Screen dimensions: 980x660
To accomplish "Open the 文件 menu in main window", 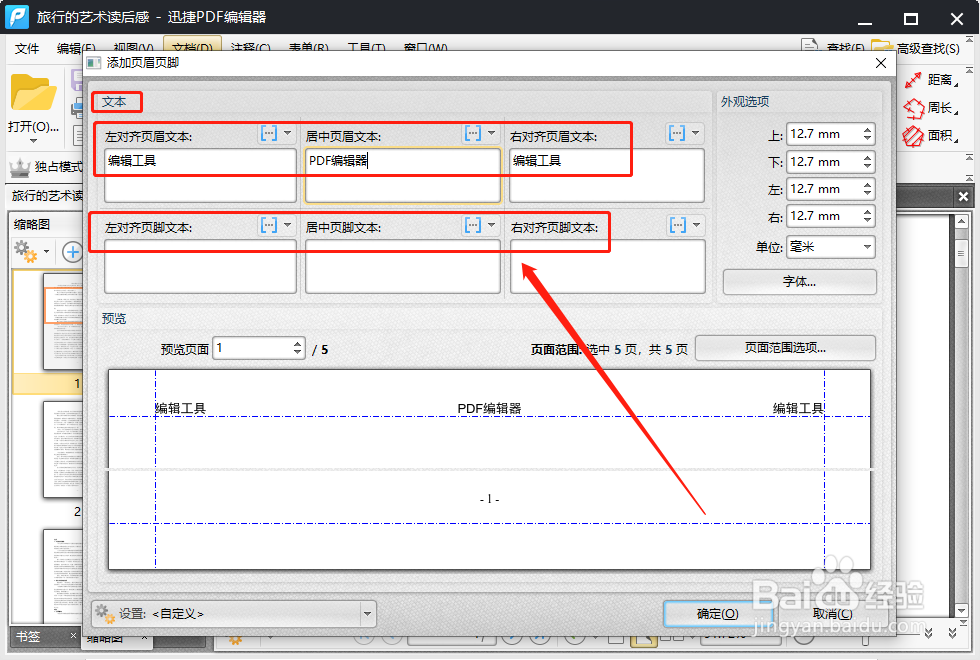I will (27, 49).
